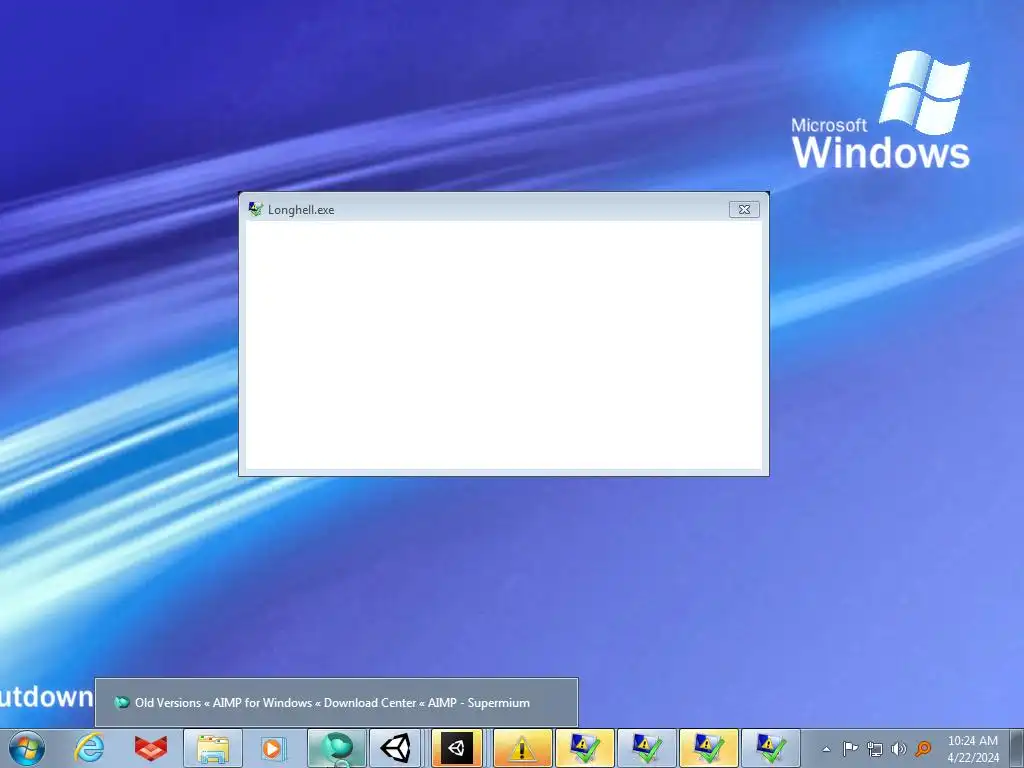Launch Internet Explorer from the taskbar
This screenshot has height=768, width=1024.
pos(89,748)
